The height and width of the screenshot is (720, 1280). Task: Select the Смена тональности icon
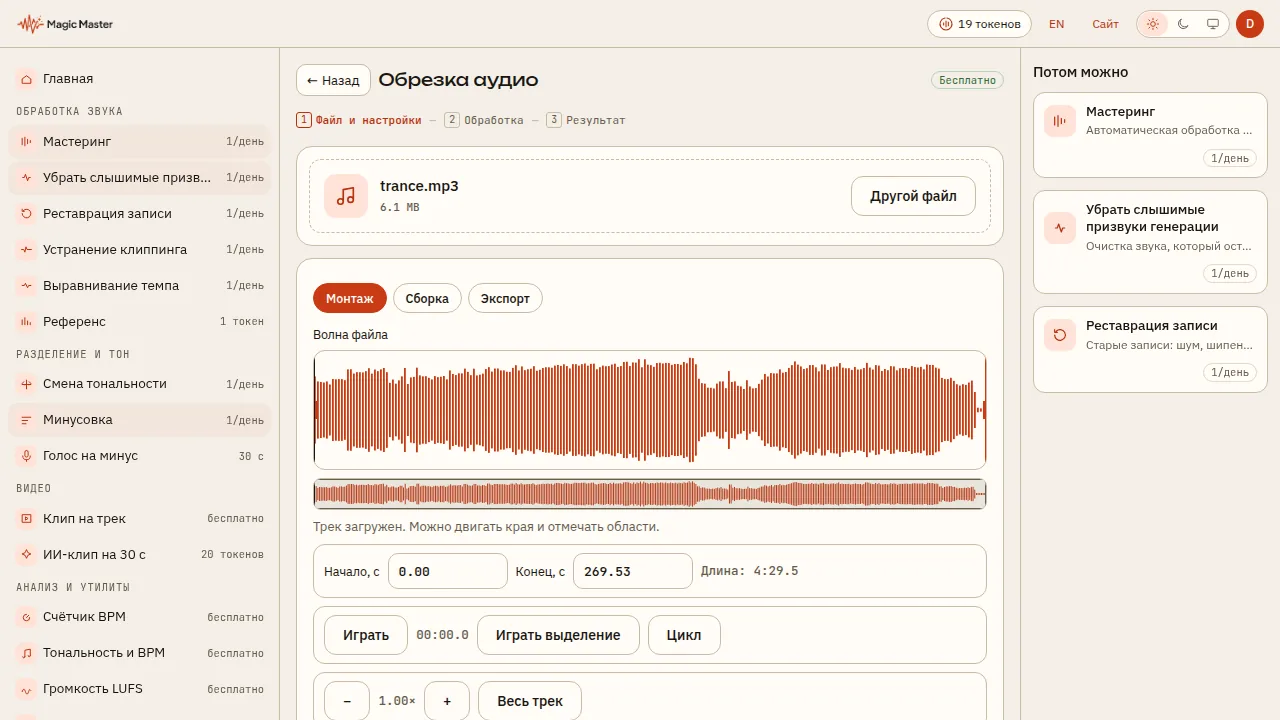tap(26, 384)
